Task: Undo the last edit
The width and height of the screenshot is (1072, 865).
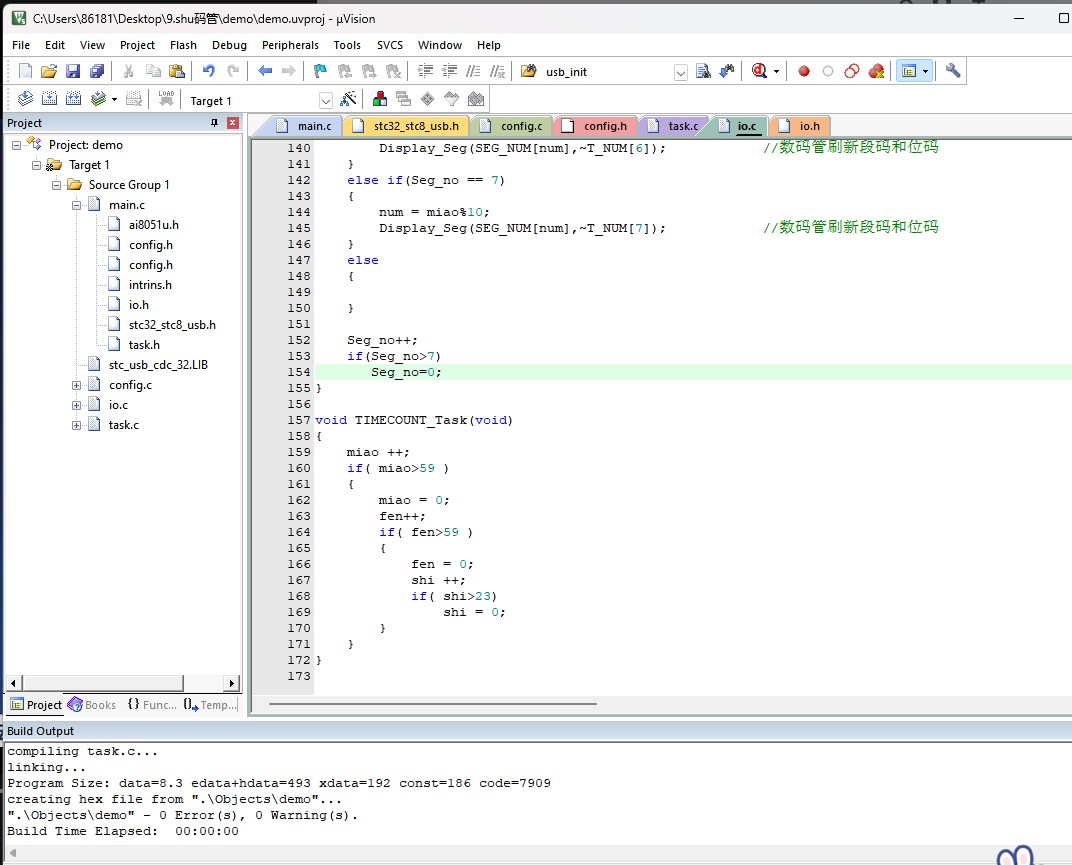Action: pos(209,71)
